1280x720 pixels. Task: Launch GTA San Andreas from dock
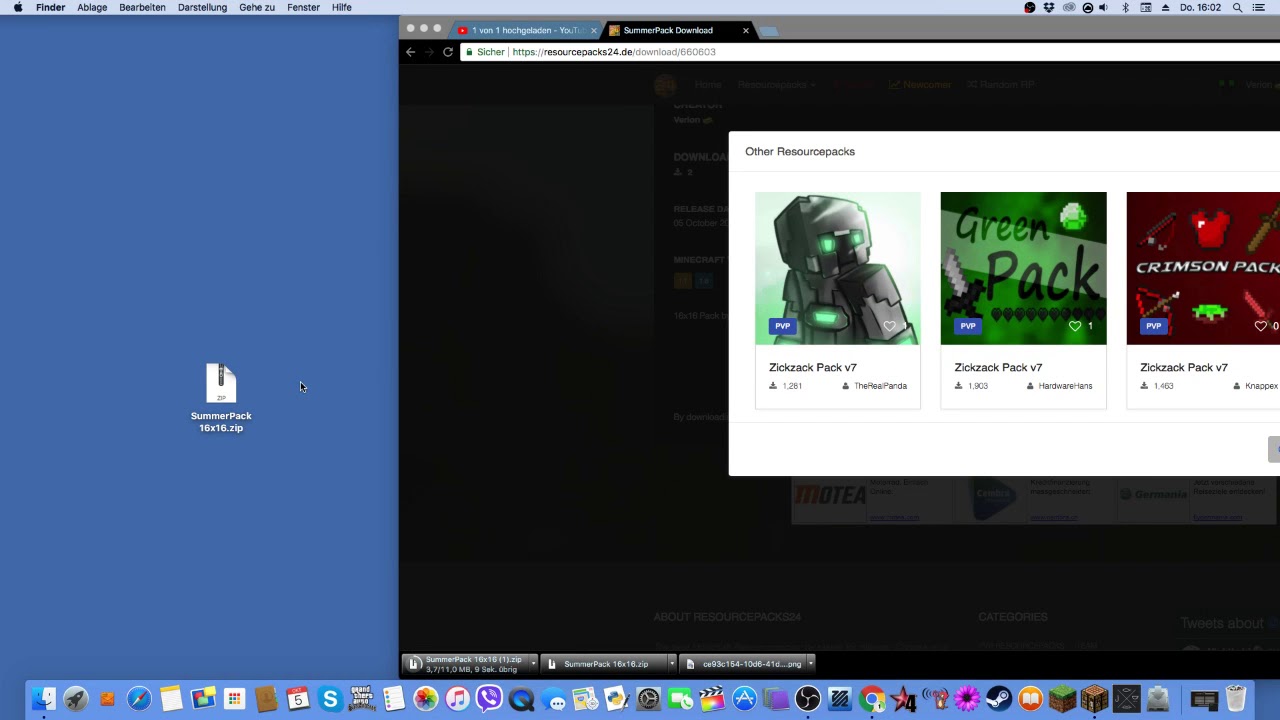362,699
